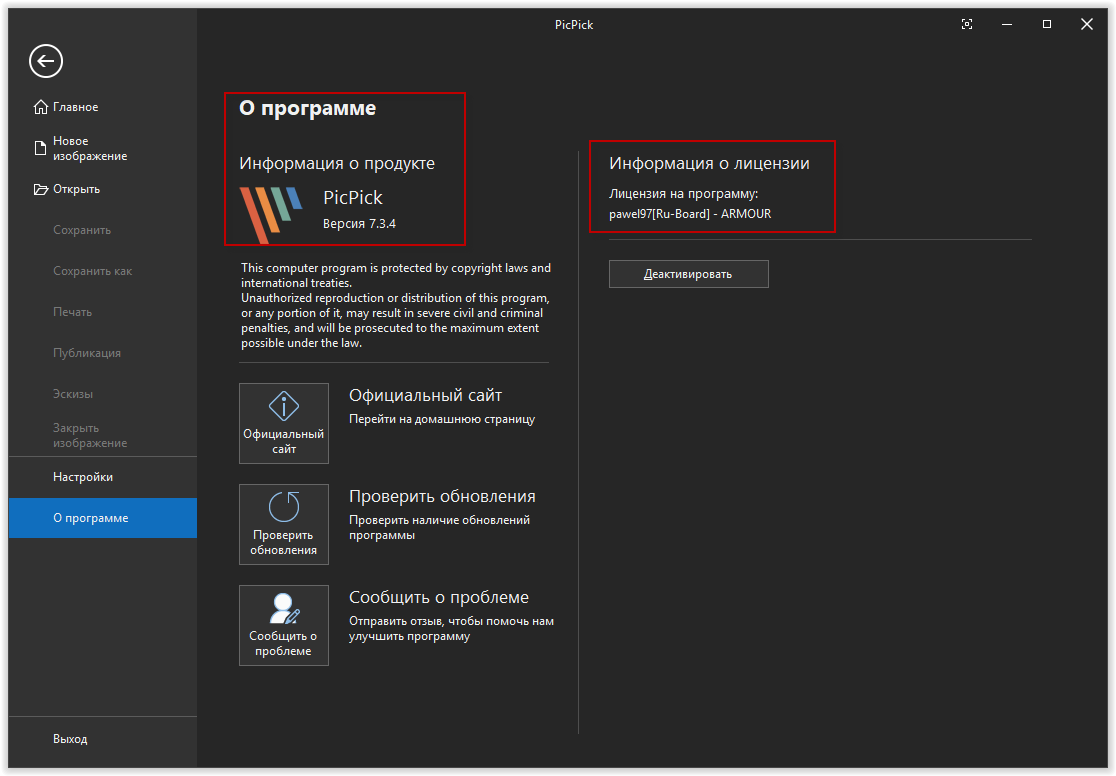Click Закрыть изображение menu entry
The width and height of the screenshot is (1116, 776).
[102, 435]
